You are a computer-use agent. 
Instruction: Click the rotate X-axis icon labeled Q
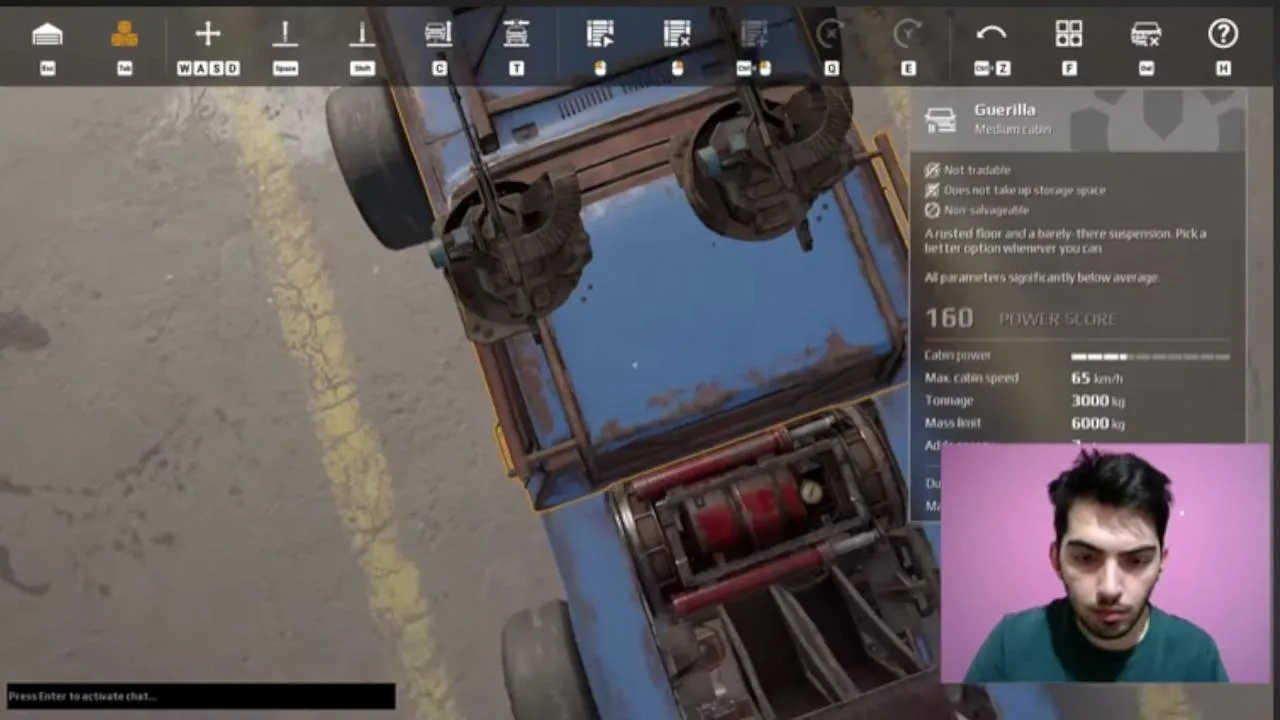click(x=830, y=35)
